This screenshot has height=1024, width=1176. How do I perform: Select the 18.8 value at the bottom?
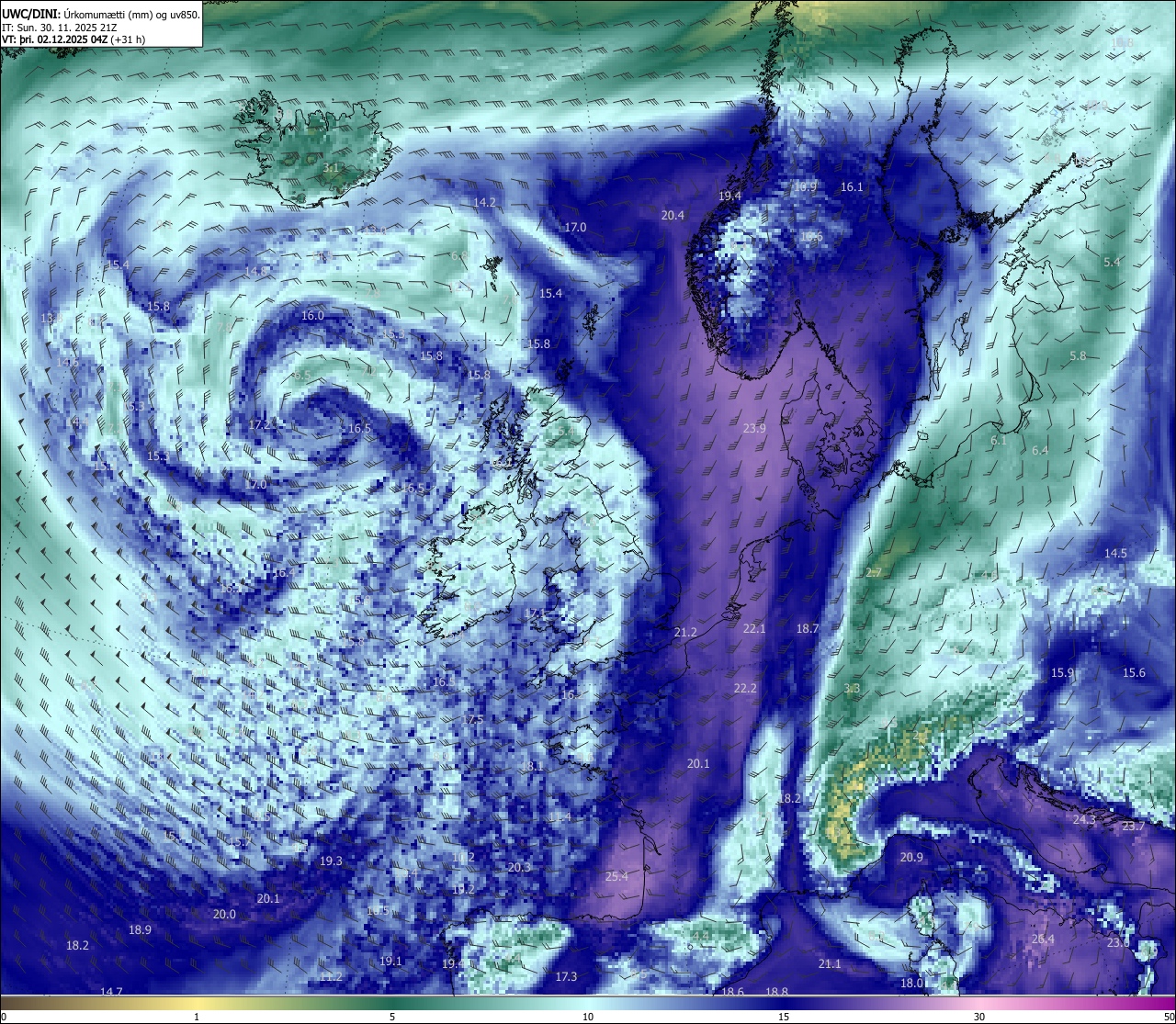click(776, 992)
